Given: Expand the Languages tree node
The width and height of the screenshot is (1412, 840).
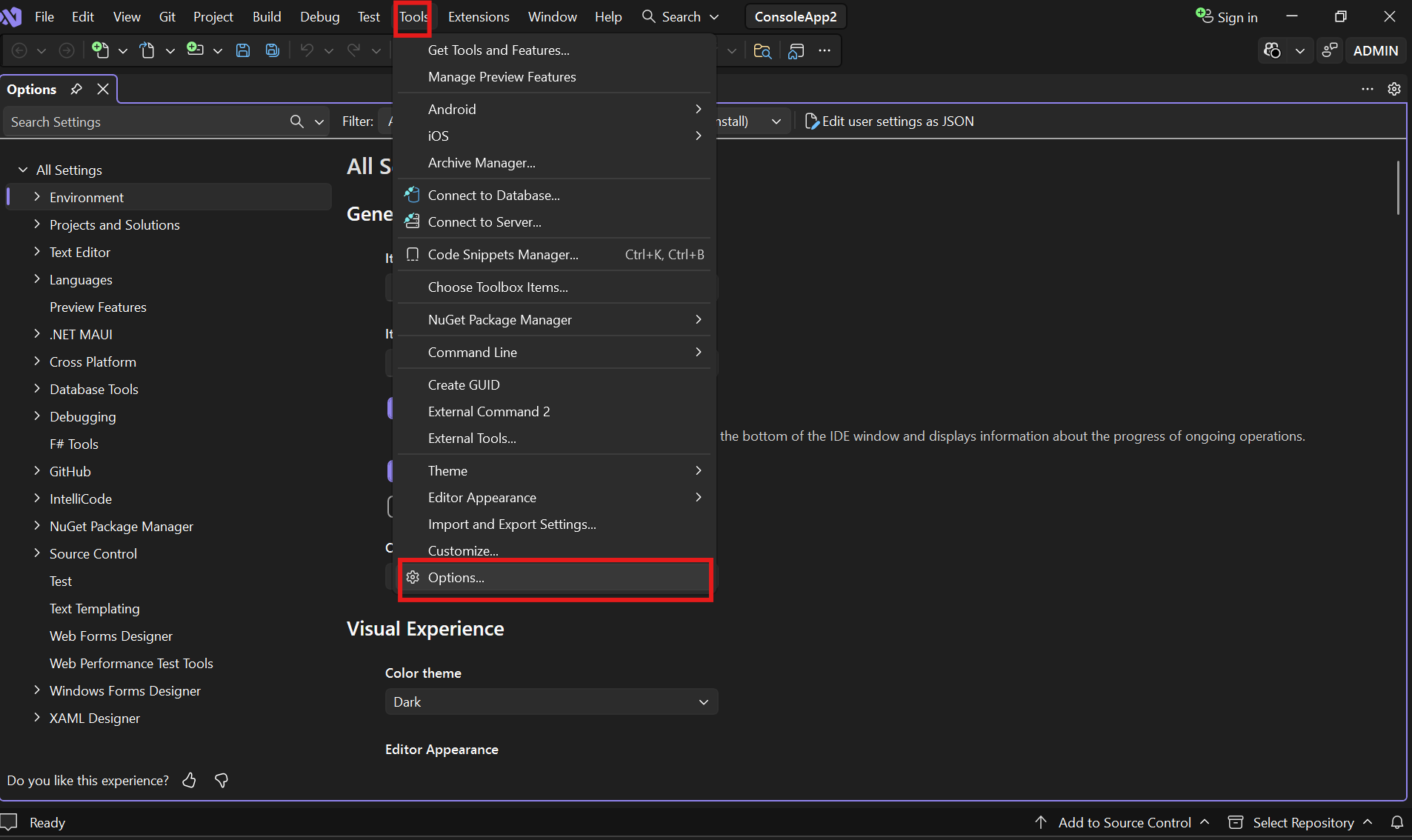Looking at the screenshot, I should (36, 279).
